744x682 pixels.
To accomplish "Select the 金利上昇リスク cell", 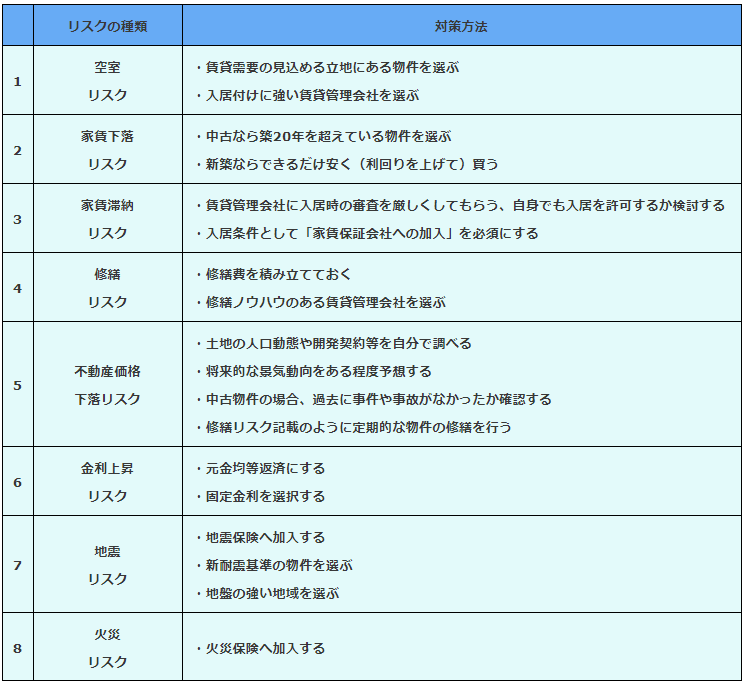I will (x=108, y=482).
